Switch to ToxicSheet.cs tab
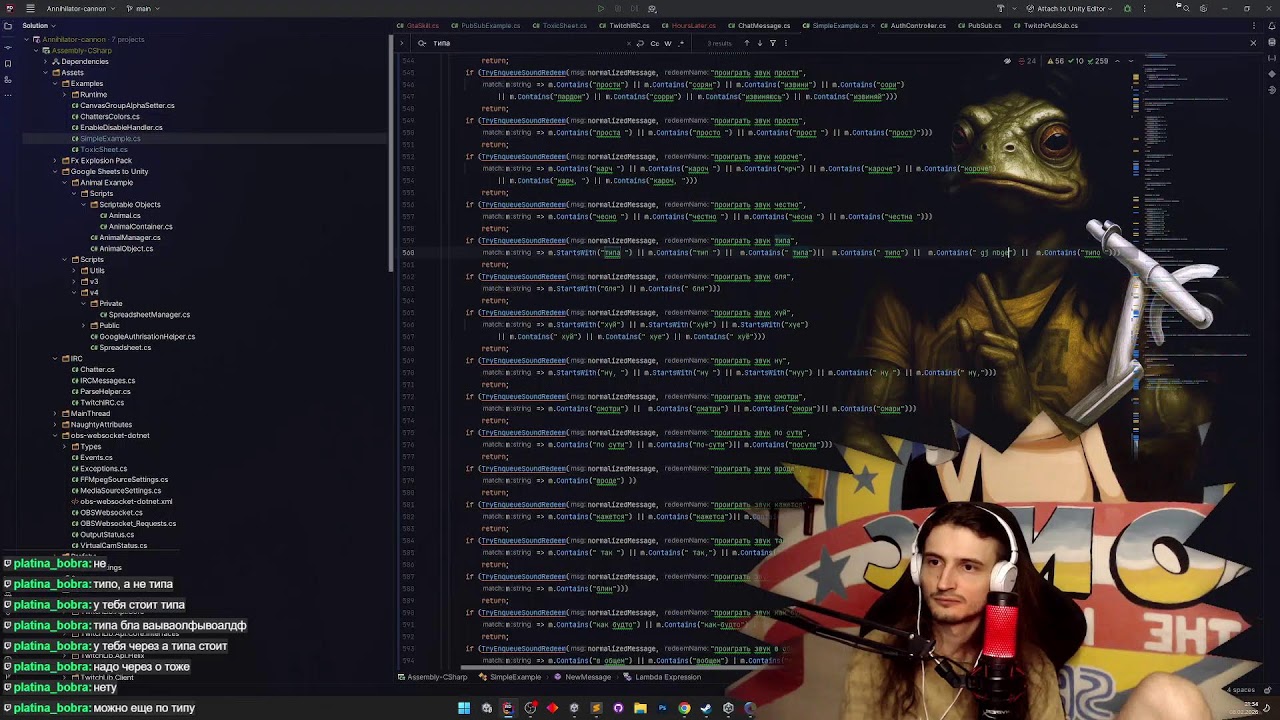The height and width of the screenshot is (720, 1280). coord(560,25)
